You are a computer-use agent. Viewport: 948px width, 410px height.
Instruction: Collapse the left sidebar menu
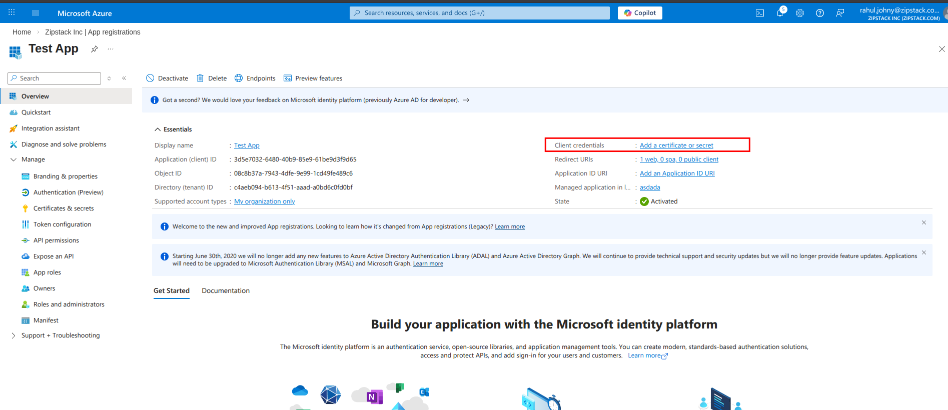[x=124, y=78]
